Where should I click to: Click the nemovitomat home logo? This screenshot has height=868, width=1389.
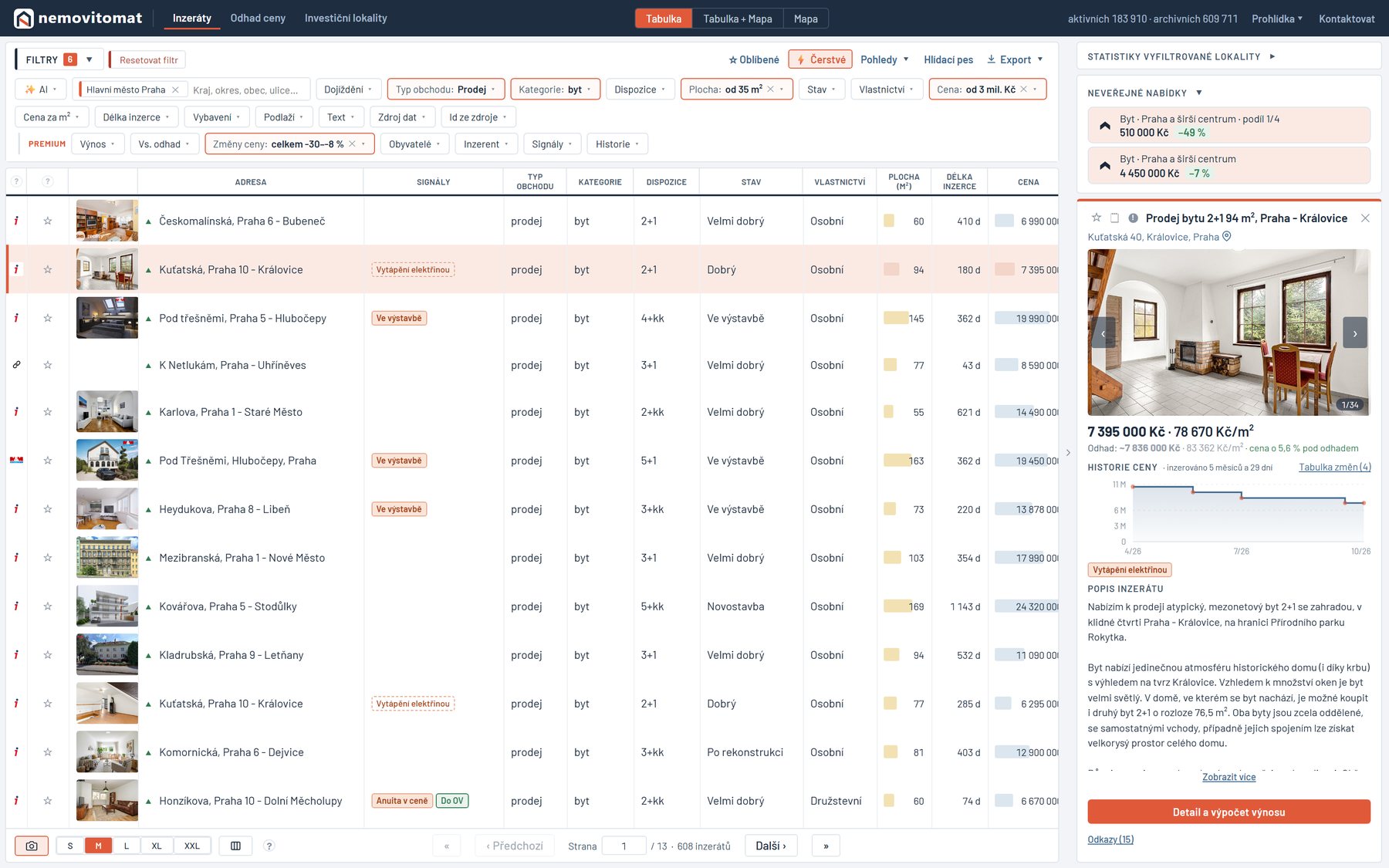click(x=78, y=18)
